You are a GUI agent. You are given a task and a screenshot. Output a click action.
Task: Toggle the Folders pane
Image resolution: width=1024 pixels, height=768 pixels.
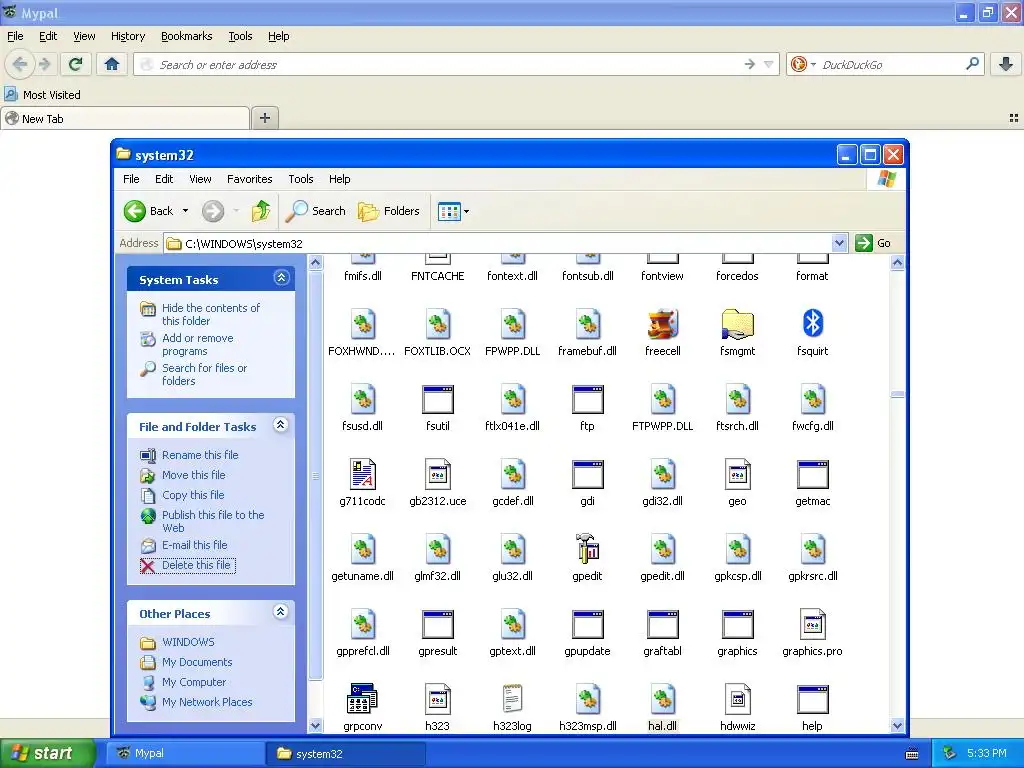tap(389, 211)
